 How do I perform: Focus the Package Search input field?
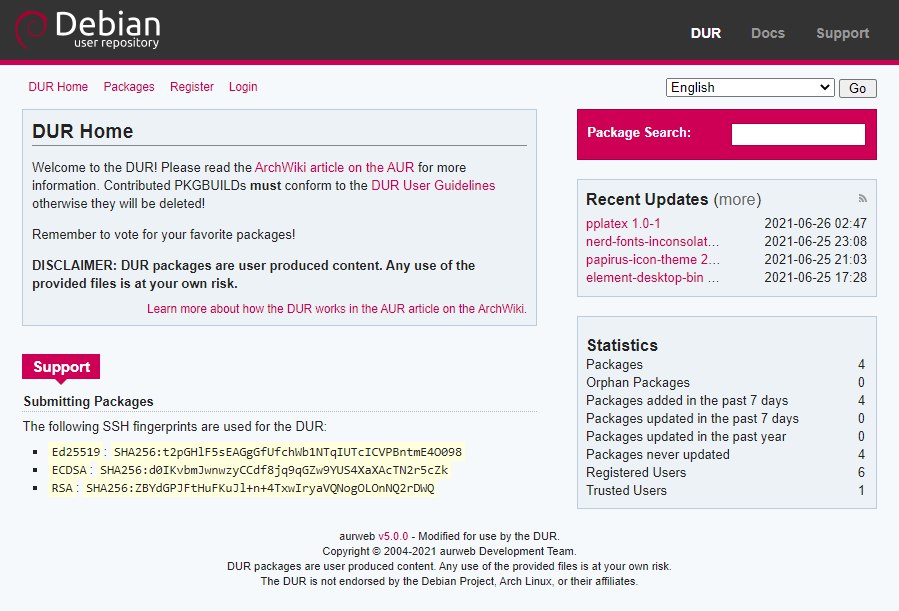(798, 134)
